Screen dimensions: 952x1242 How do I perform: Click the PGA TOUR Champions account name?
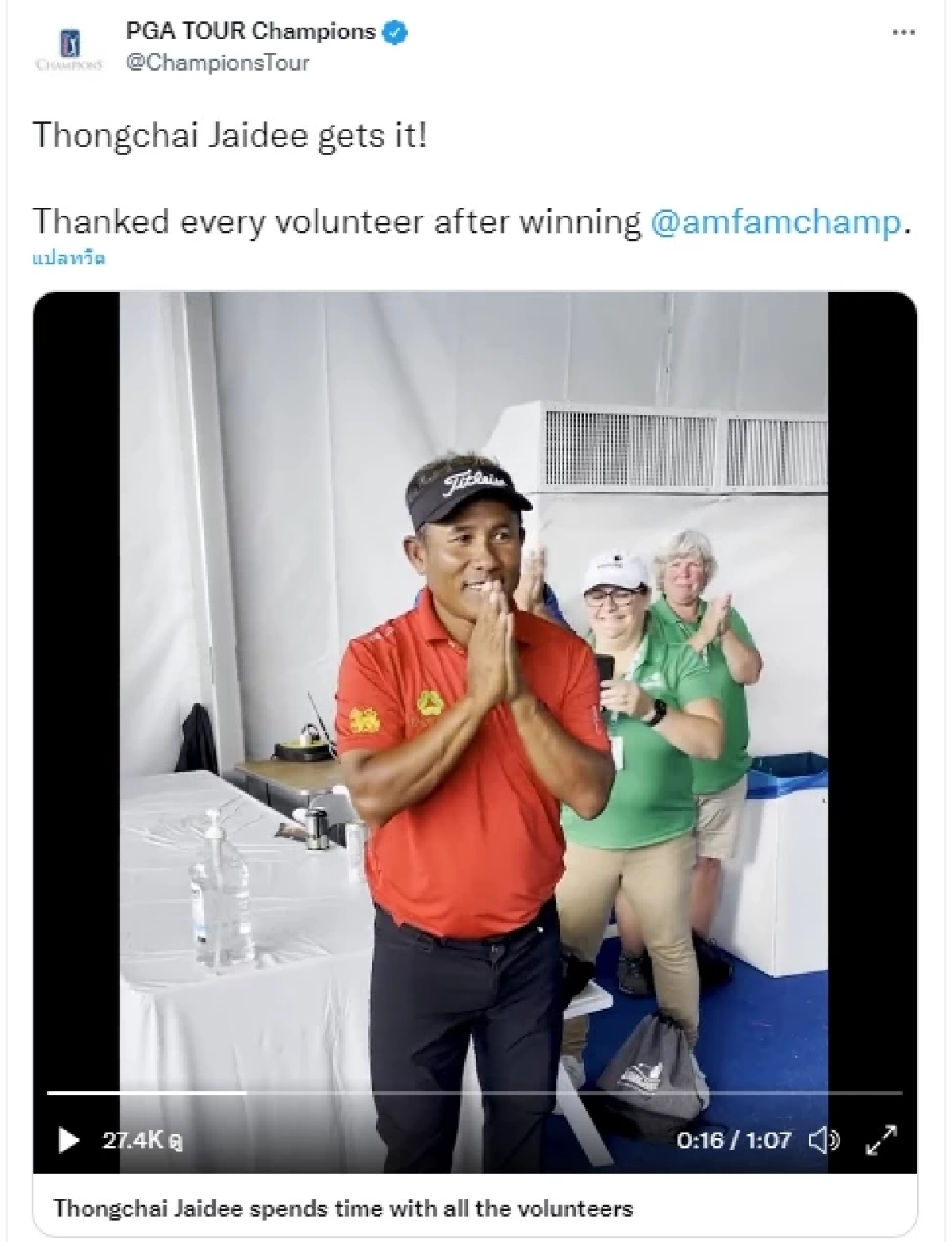point(251,32)
